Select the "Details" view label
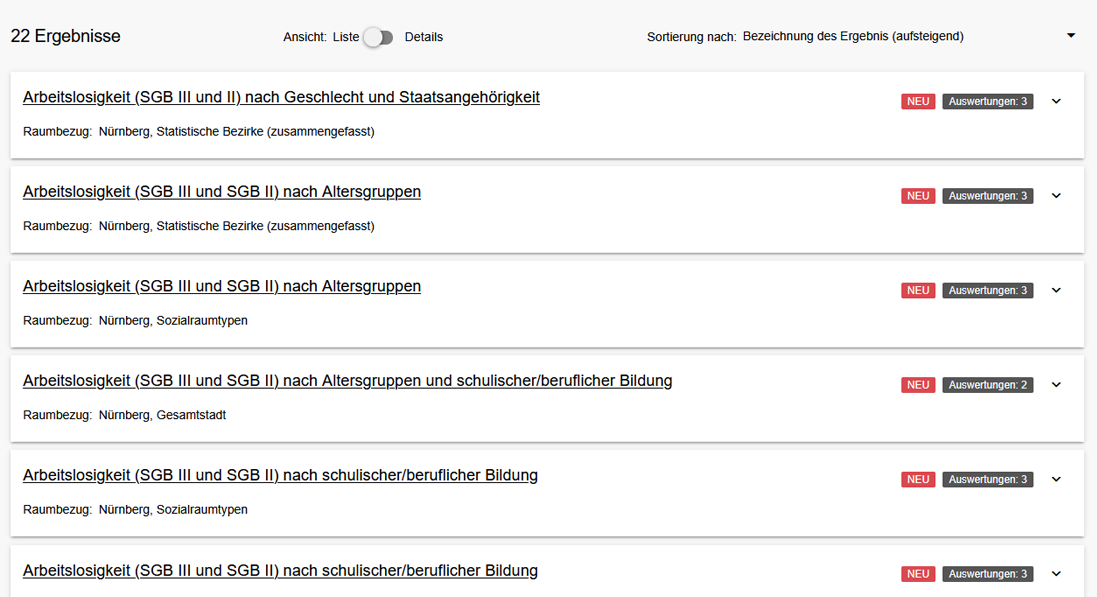 424,37
